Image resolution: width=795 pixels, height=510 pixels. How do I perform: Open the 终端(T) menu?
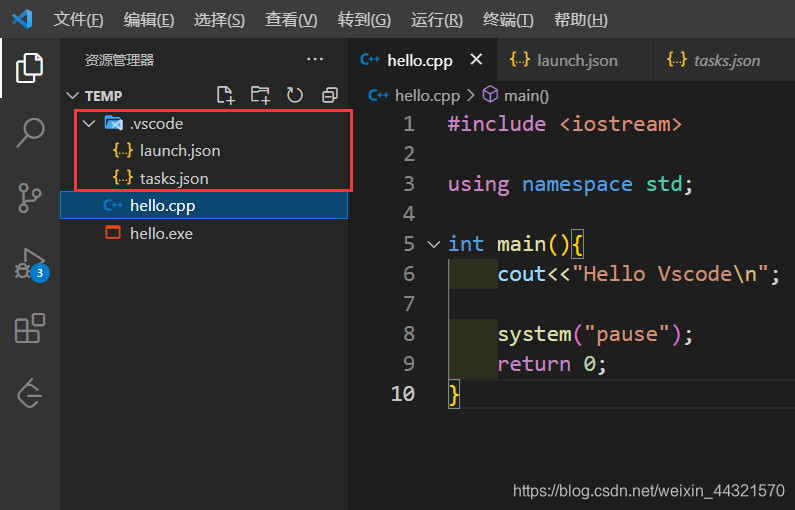pos(508,20)
